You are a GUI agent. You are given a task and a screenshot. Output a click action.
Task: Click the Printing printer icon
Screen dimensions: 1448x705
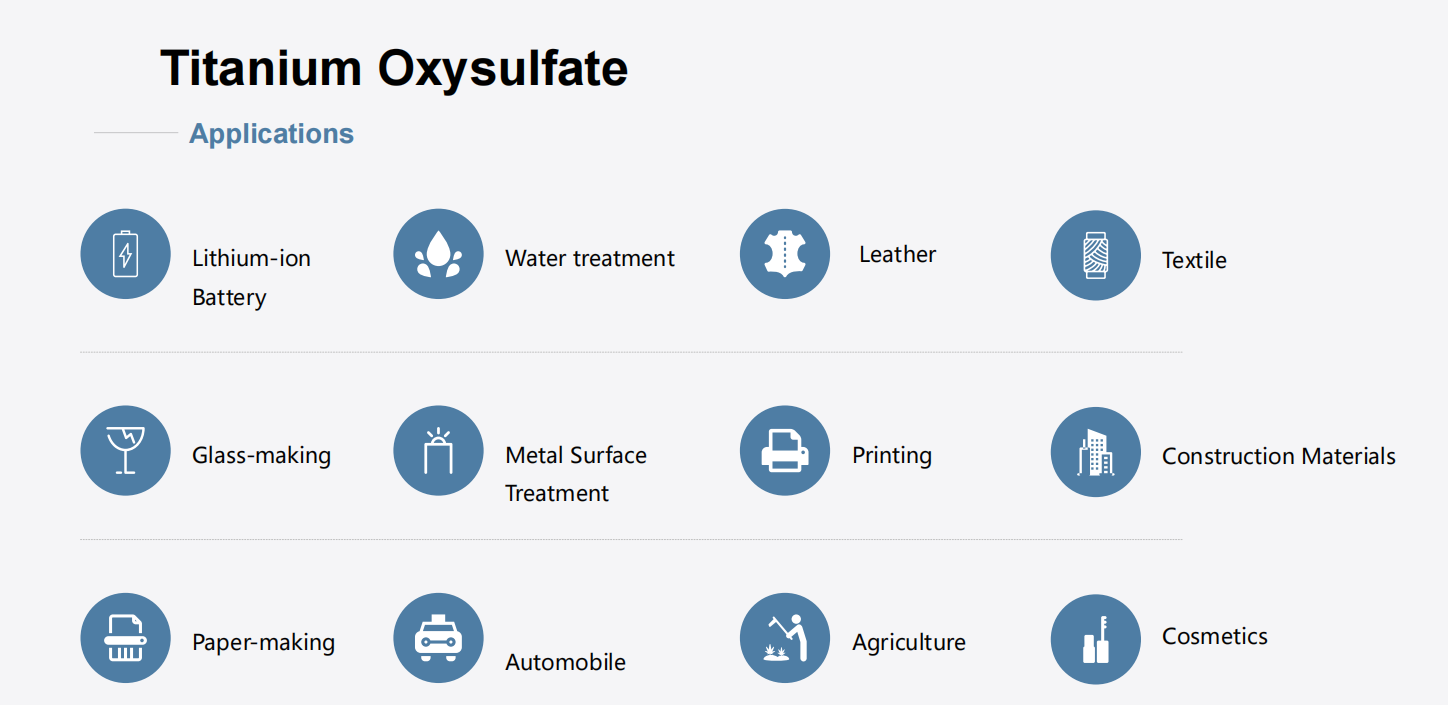[x=785, y=450]
